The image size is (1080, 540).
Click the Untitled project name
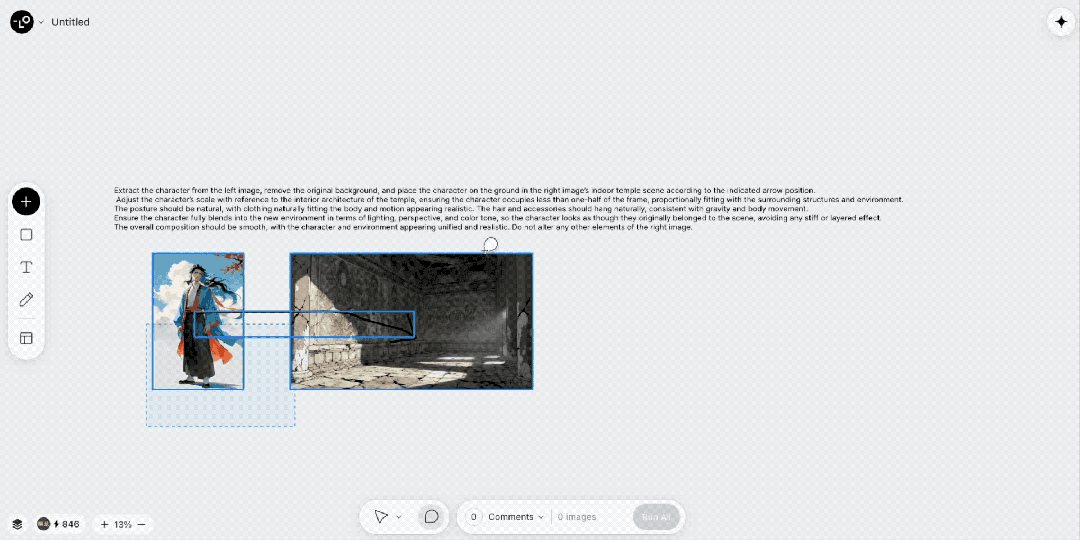pos(70,22)
